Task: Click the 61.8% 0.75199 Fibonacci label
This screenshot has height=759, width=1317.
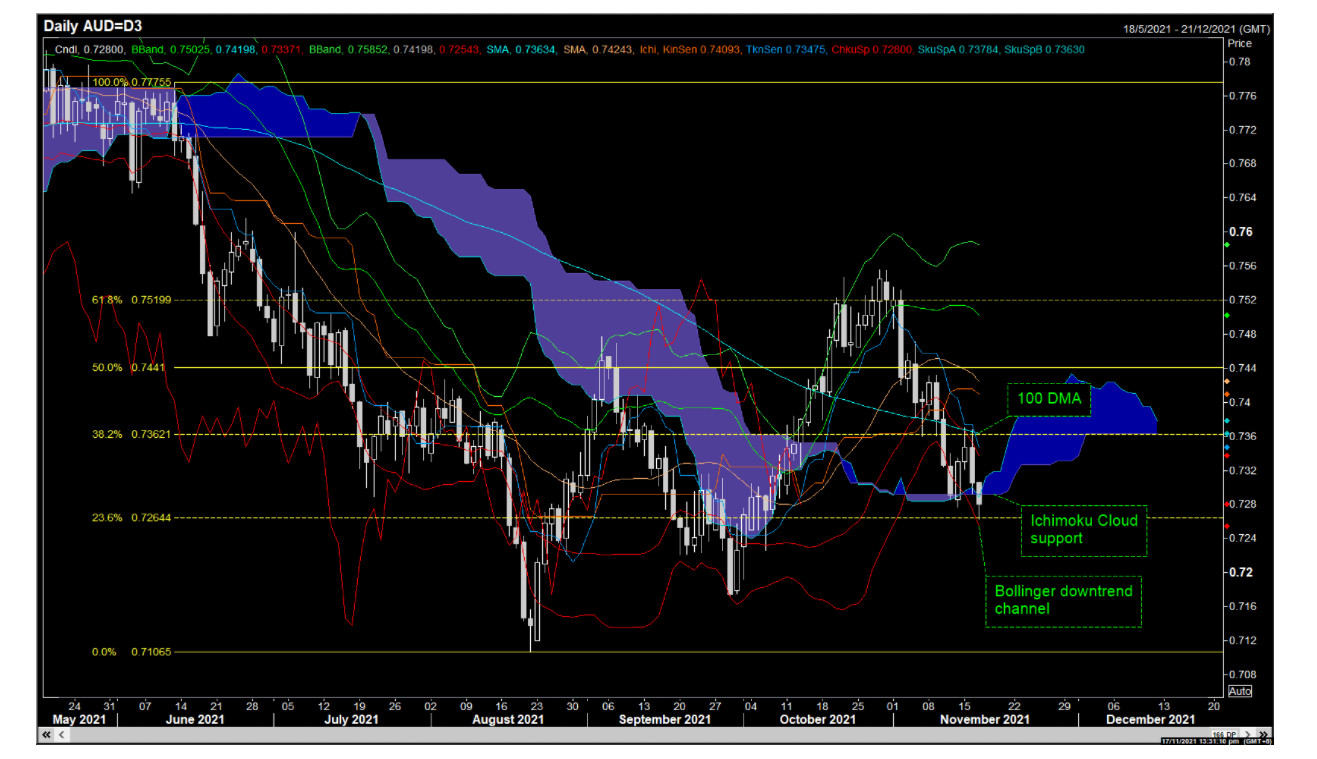Action: 131,299
